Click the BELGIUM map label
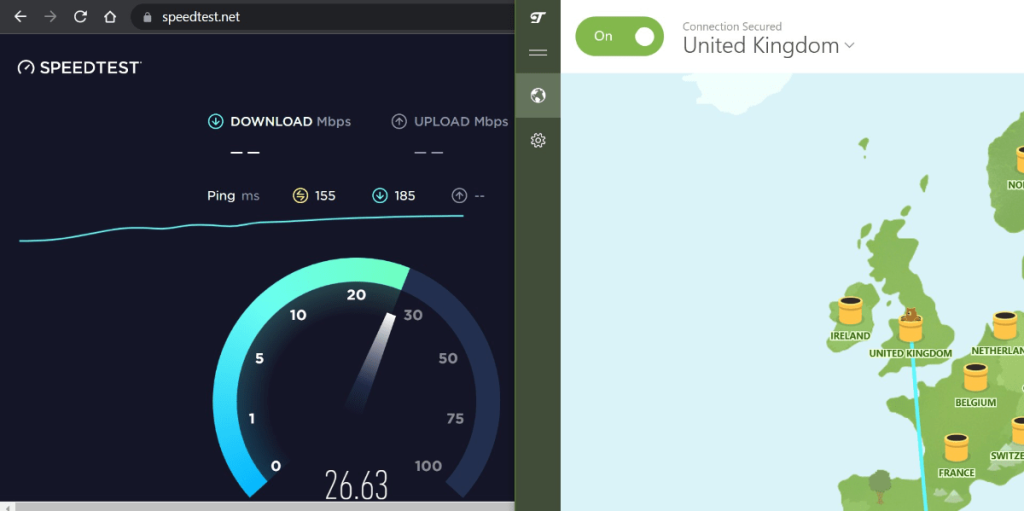Screen dimensions: 1024x511 point(976,403)
